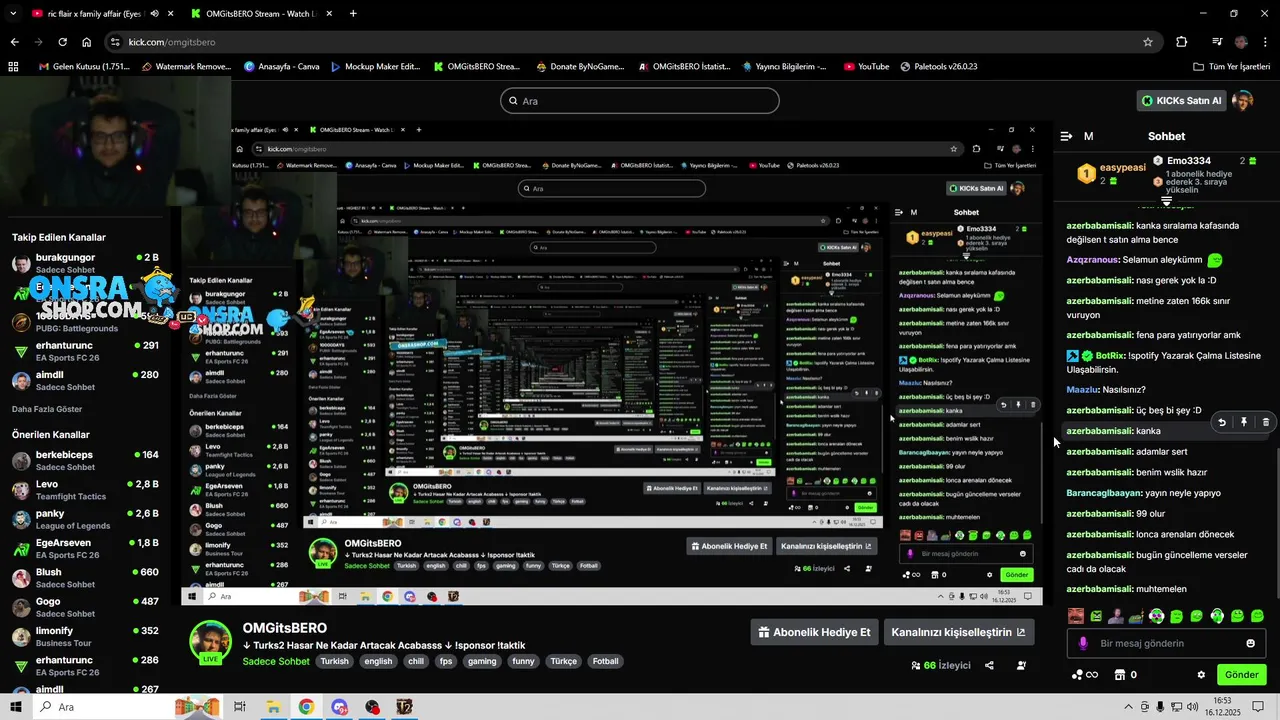Open the gift shop icon showing 0
This screenshot has height=720, width=1280.
coord(1125,675)
